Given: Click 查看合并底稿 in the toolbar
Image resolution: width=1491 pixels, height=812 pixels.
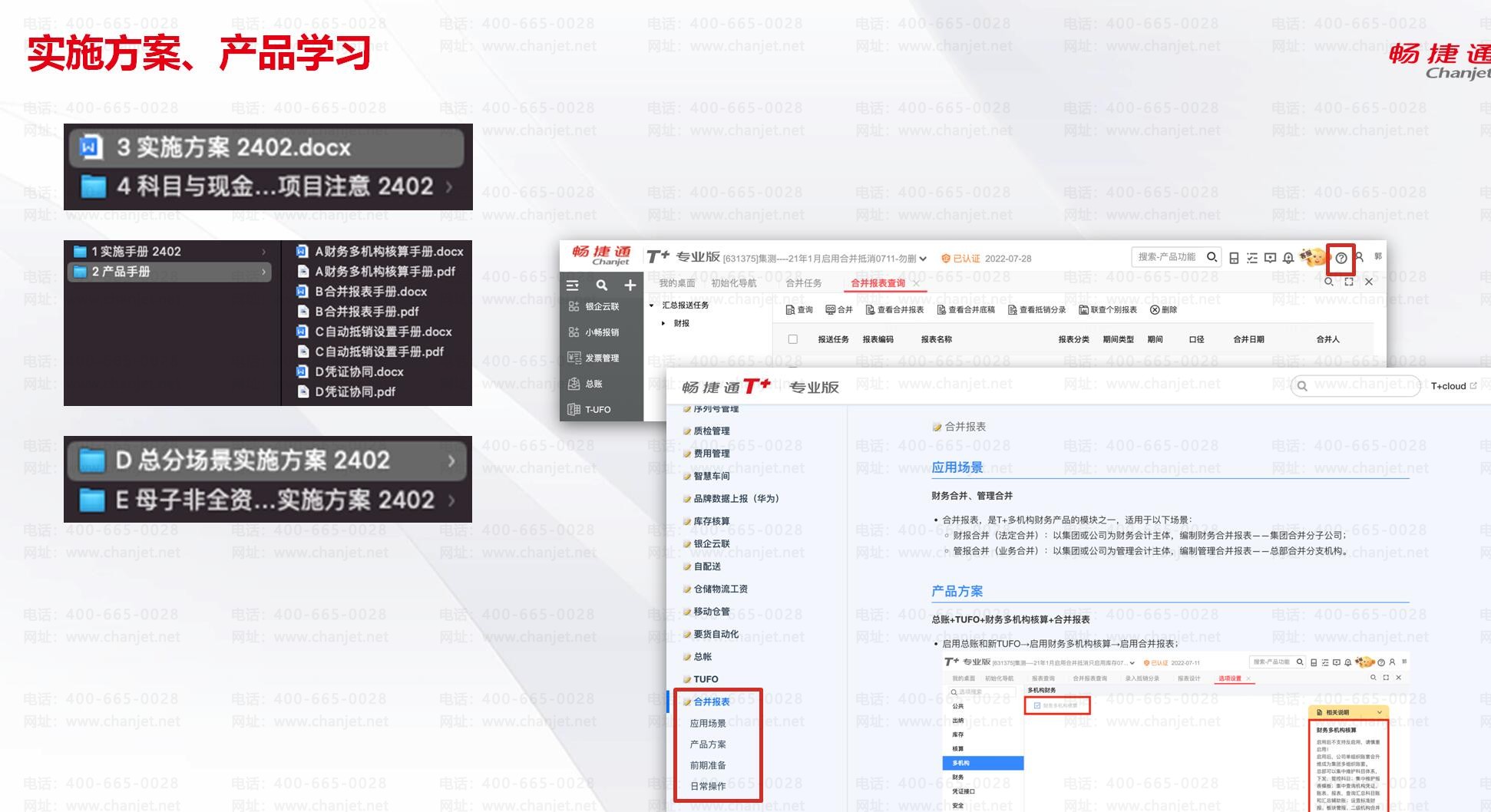Looking at the screenshot, I should click(x=966, y=310).
